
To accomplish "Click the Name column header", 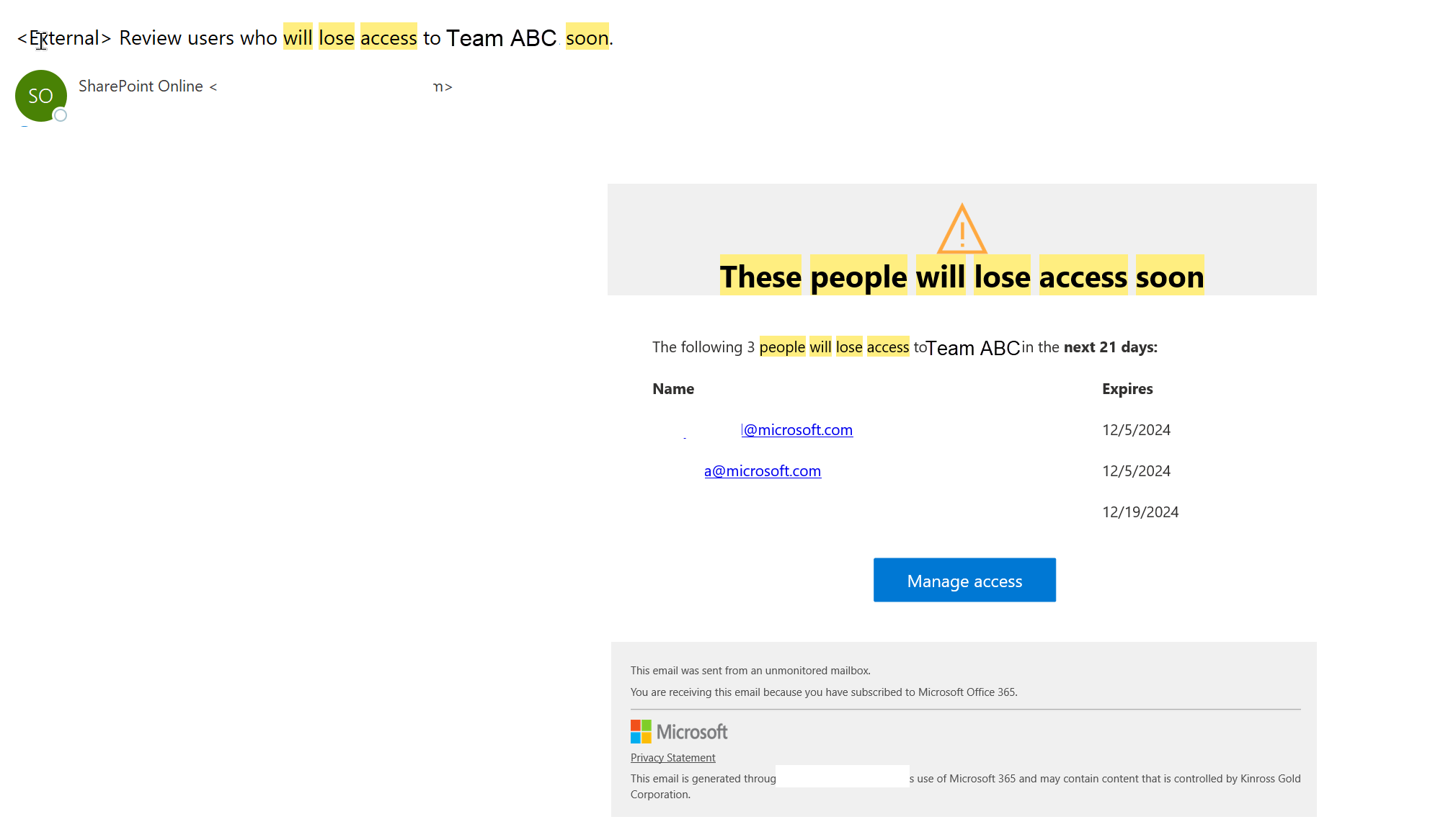I will (x=672, y=389).
